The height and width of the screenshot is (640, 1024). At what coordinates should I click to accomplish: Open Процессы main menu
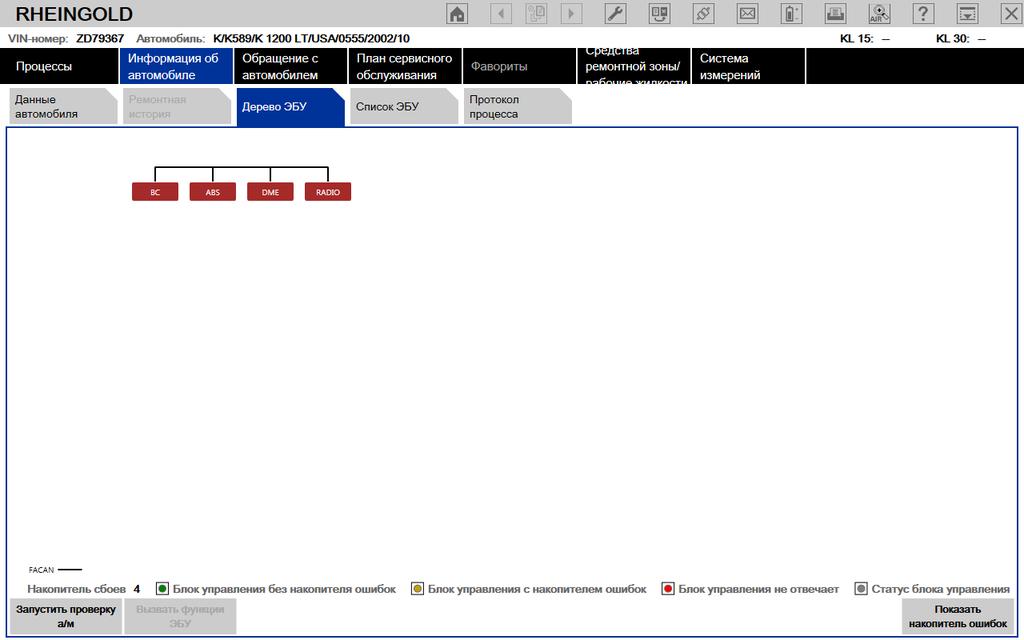[x=60, y=66]
